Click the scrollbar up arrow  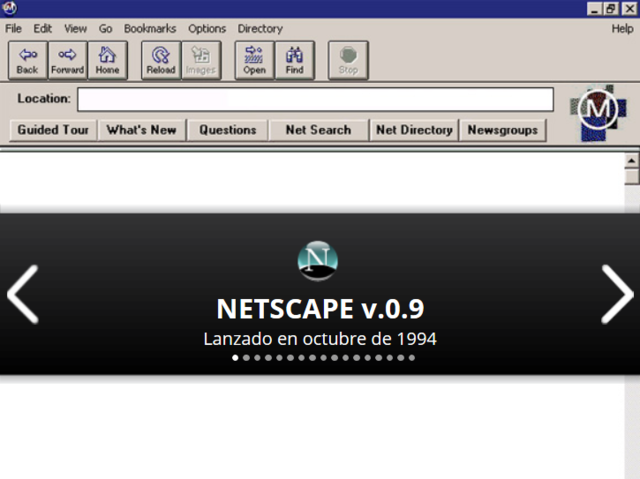click(x=631, y=160)
